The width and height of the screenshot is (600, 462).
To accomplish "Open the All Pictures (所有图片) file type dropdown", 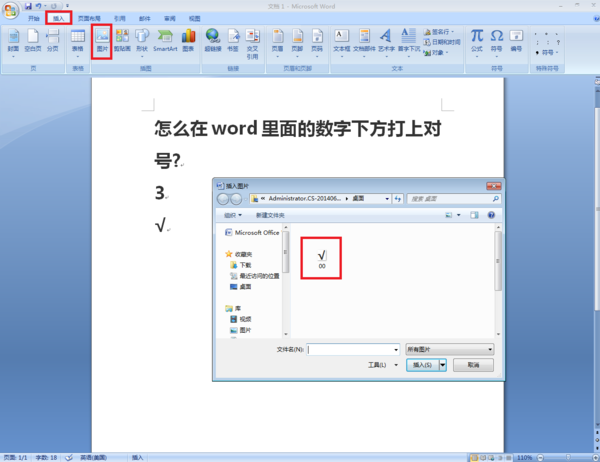I will [x=450, y=349].
